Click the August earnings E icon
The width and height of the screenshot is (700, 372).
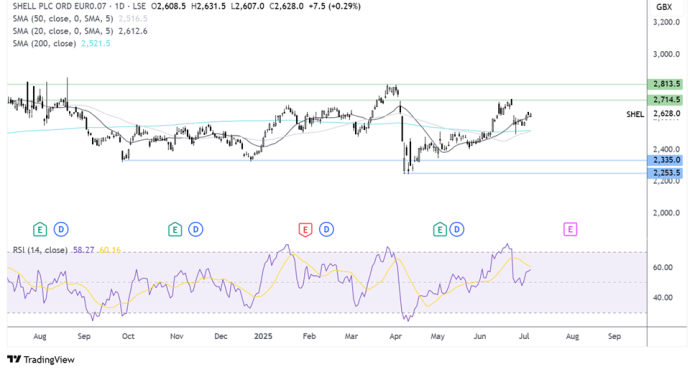click(x=40, y=230)
